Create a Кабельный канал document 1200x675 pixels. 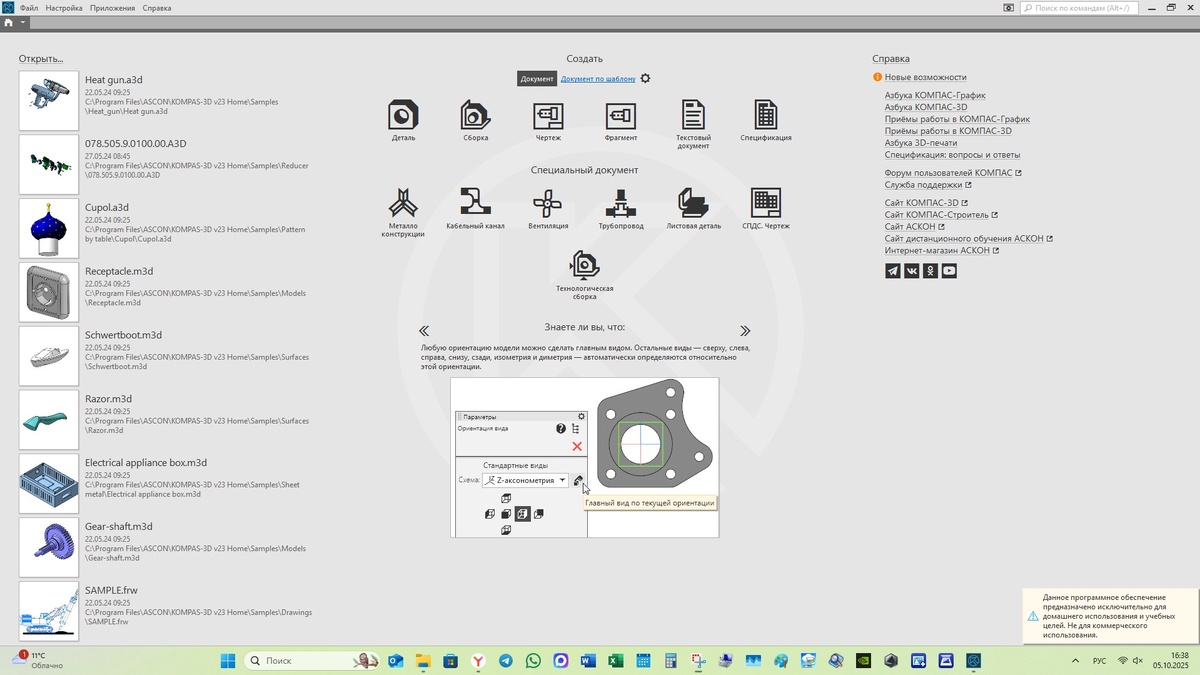click(x=475, y=207)
